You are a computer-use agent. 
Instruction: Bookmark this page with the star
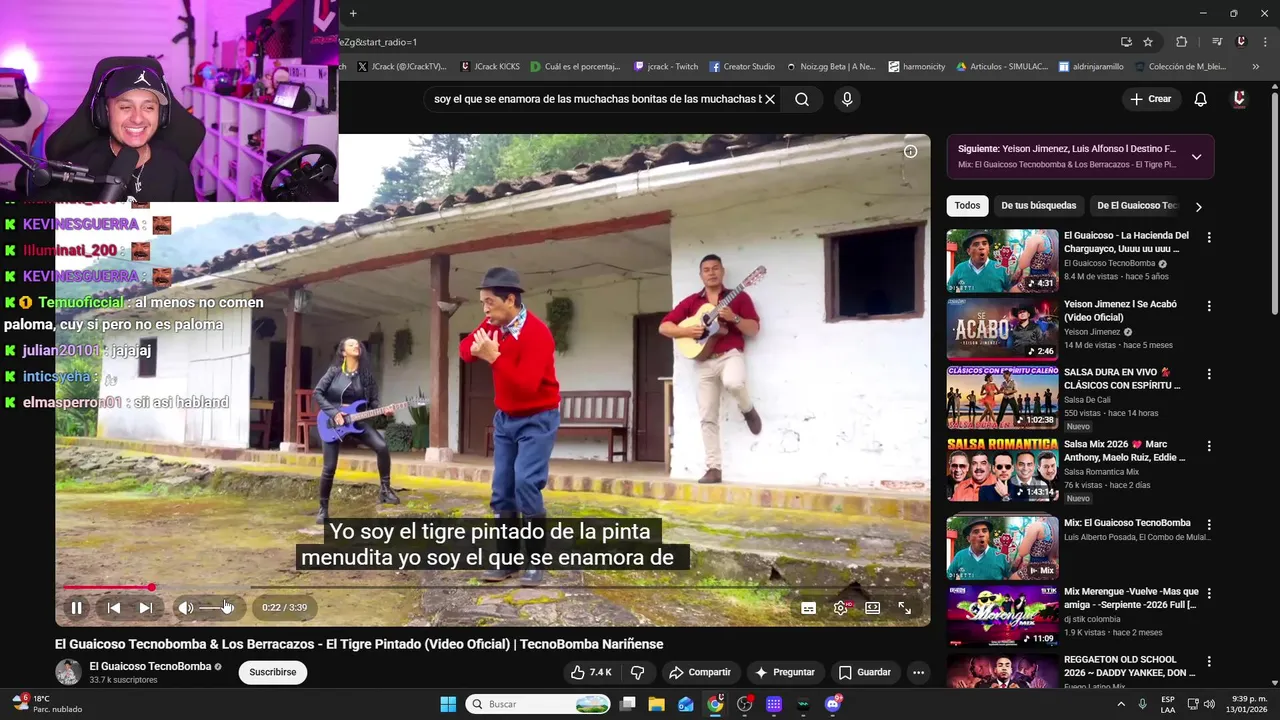click(1148, 42)
